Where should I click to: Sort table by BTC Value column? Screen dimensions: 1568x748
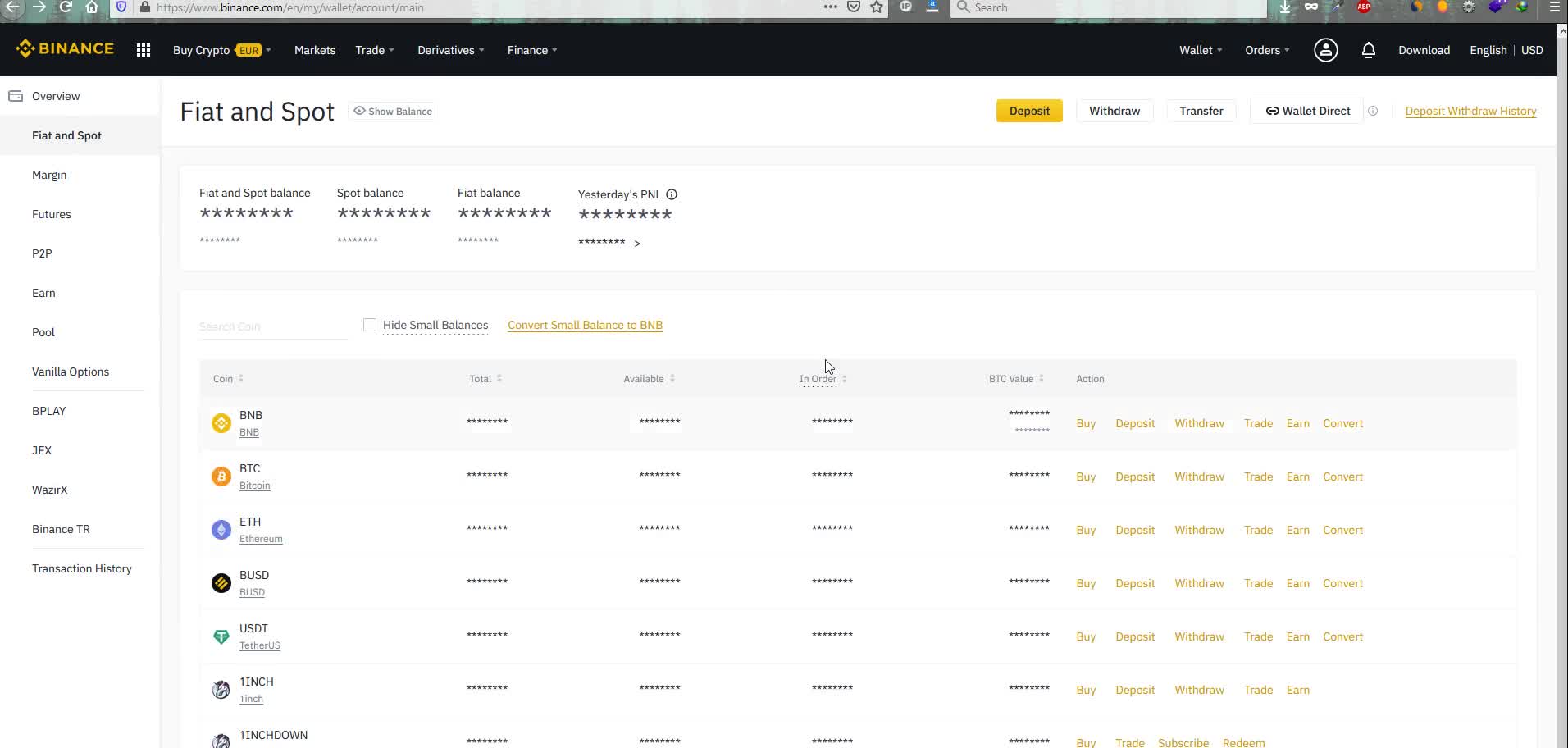1016,379
